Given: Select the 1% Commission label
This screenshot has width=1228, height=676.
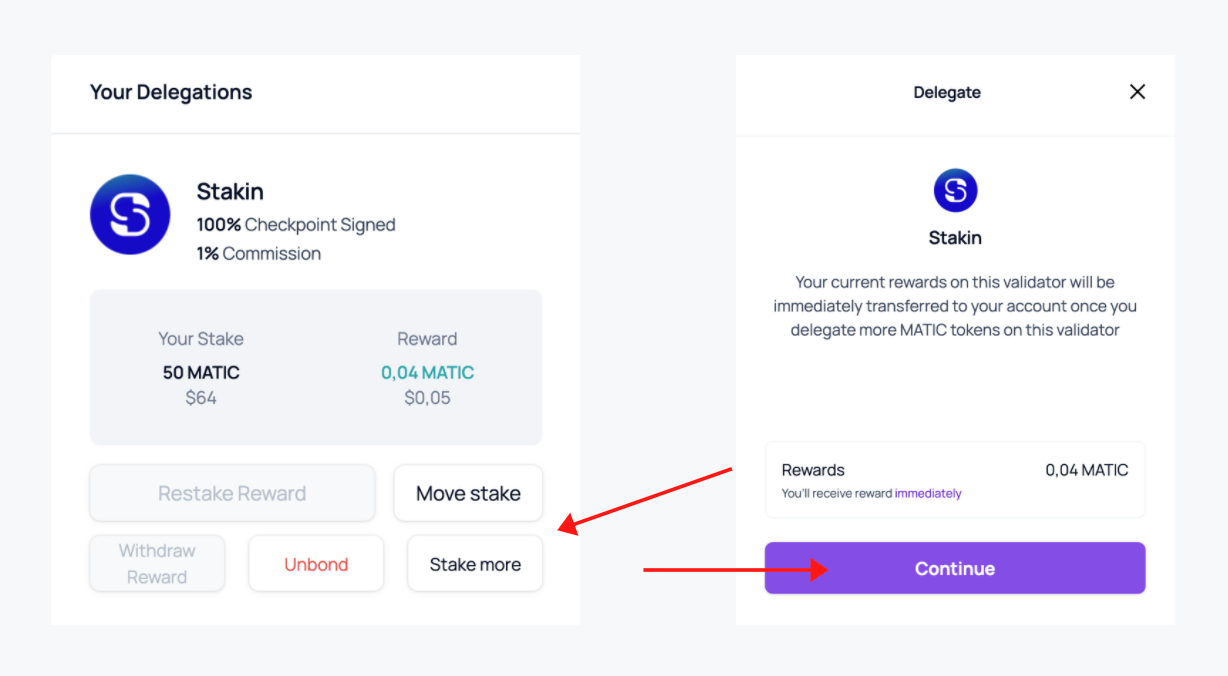Looking at the screenshot, I should tap(259, 253).
